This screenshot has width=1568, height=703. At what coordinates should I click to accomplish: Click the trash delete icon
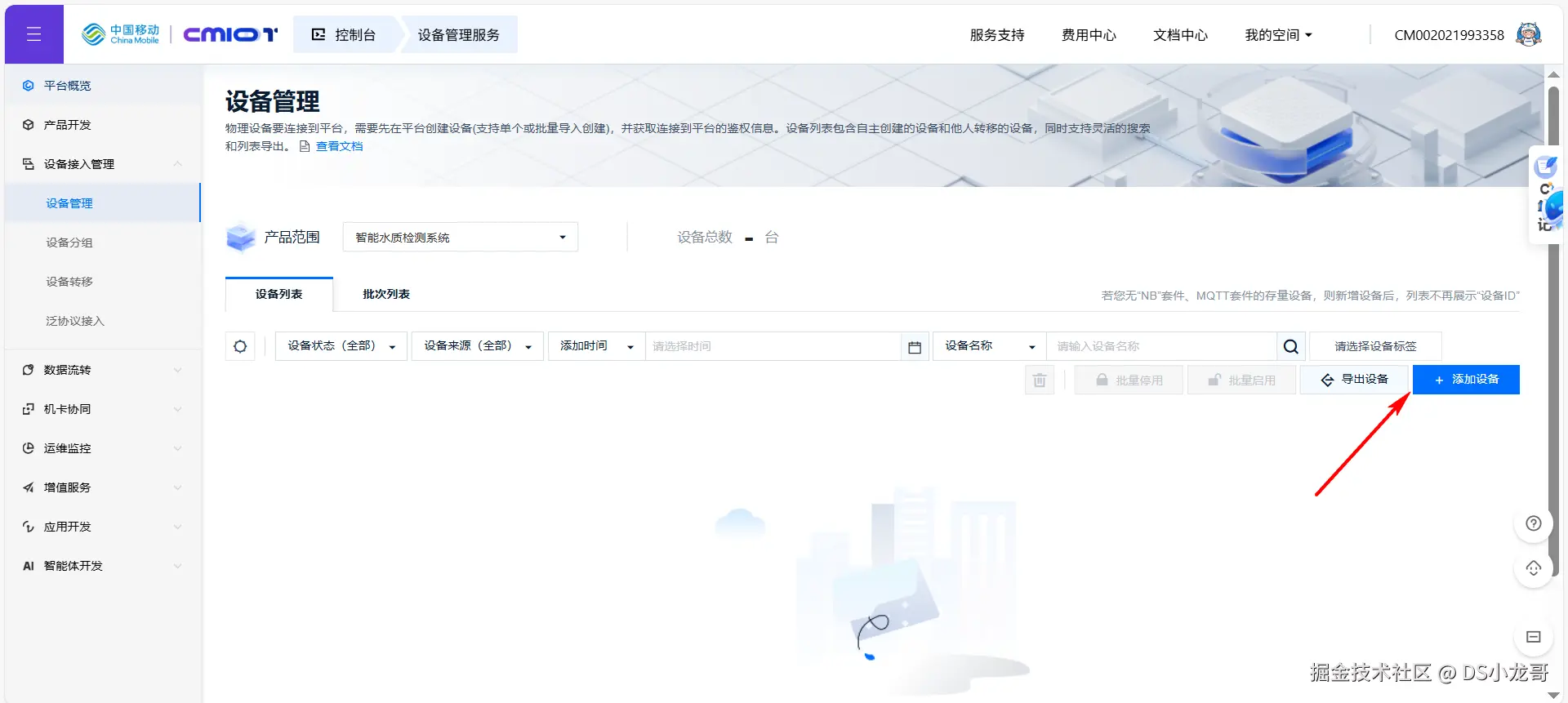tap(1040, 380)
